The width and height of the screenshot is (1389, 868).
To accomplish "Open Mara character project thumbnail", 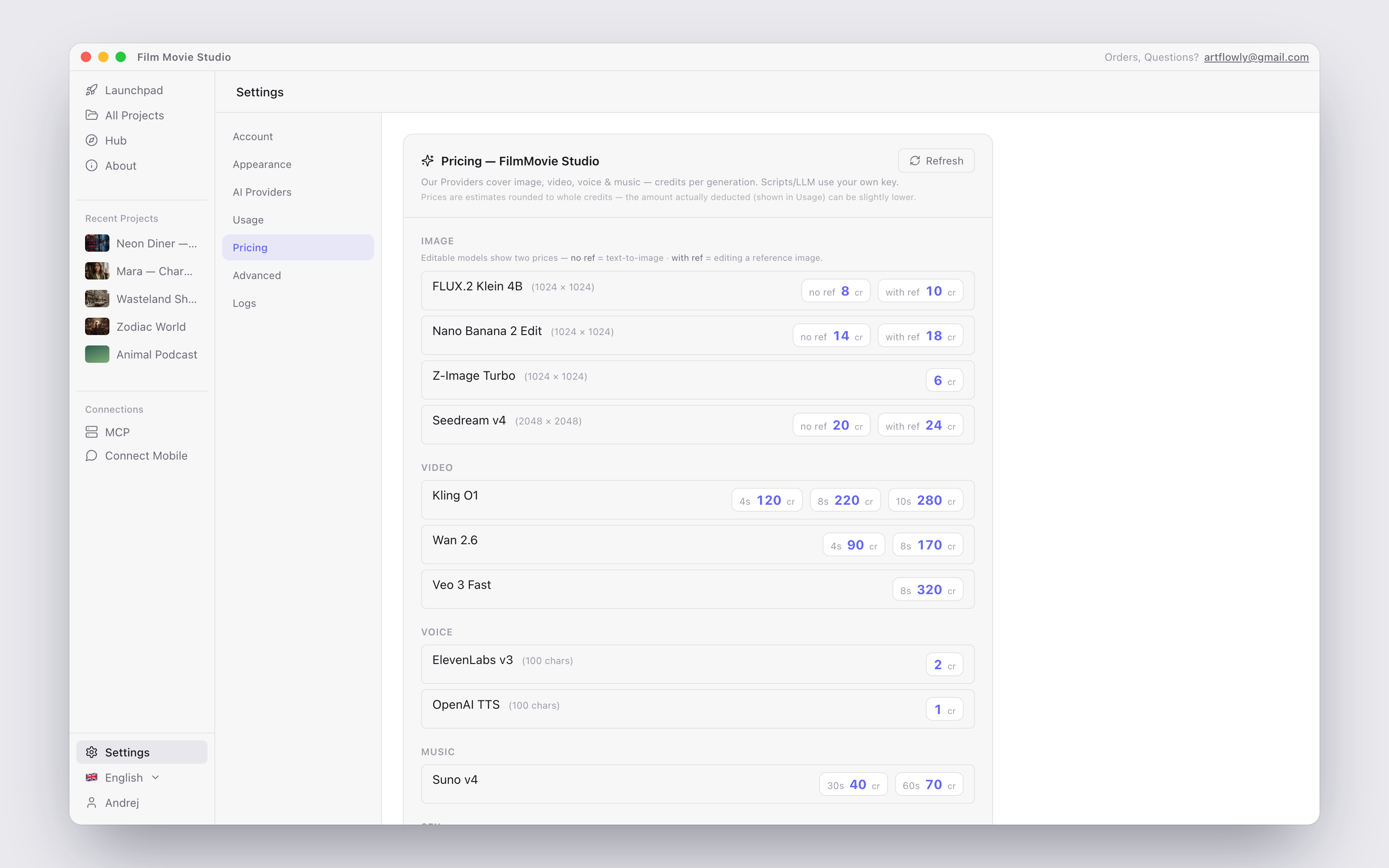I will [97, 271].
